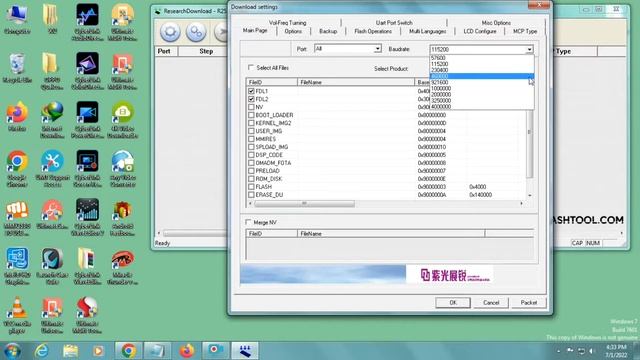Check the Select All Files checkbox

(x=251, y=67)
